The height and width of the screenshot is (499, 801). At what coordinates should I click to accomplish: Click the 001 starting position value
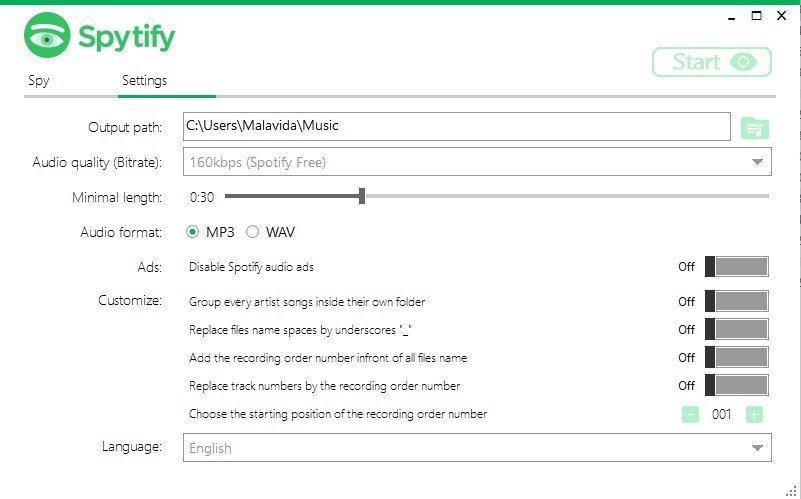click(x=721, y=414)
